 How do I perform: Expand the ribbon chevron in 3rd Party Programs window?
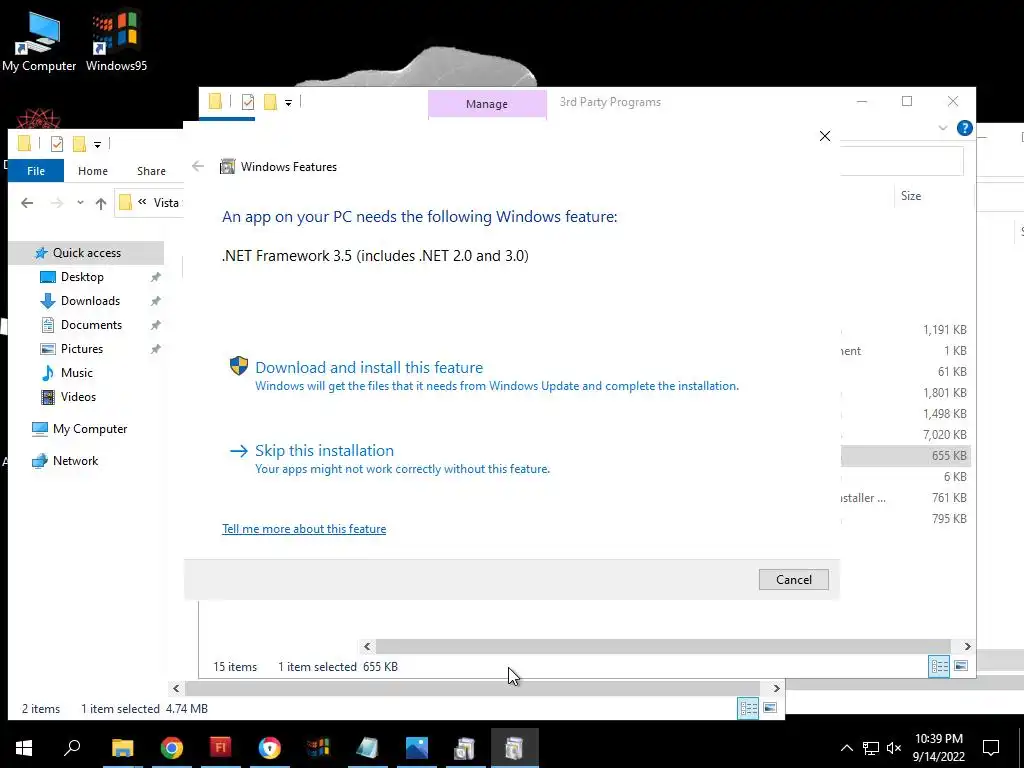(x=942, y=128)
